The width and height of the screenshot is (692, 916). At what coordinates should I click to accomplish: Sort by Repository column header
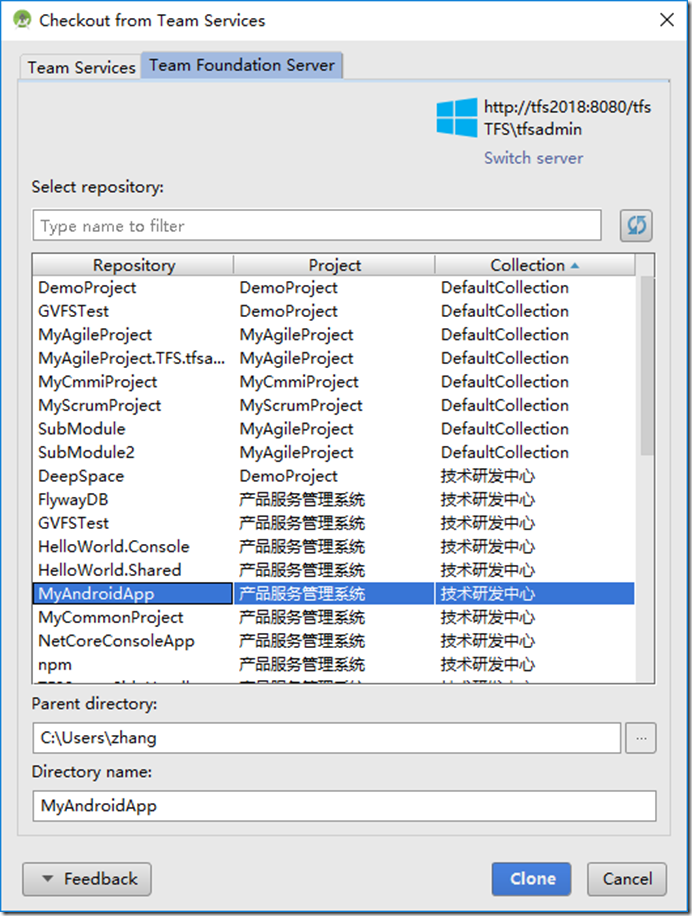[133, 265]
